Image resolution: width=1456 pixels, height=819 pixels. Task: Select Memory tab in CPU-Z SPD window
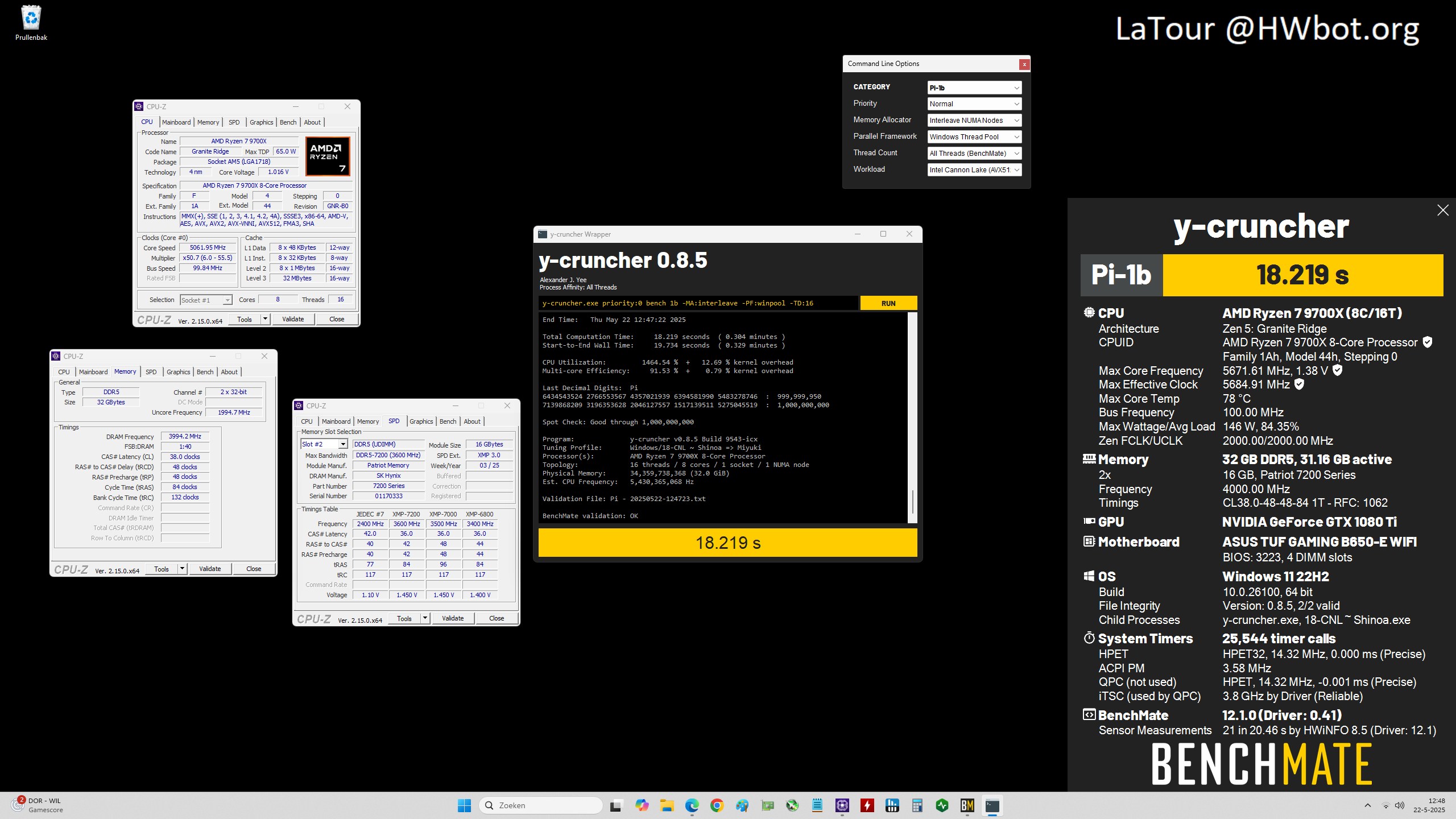[x=368, y=421]
